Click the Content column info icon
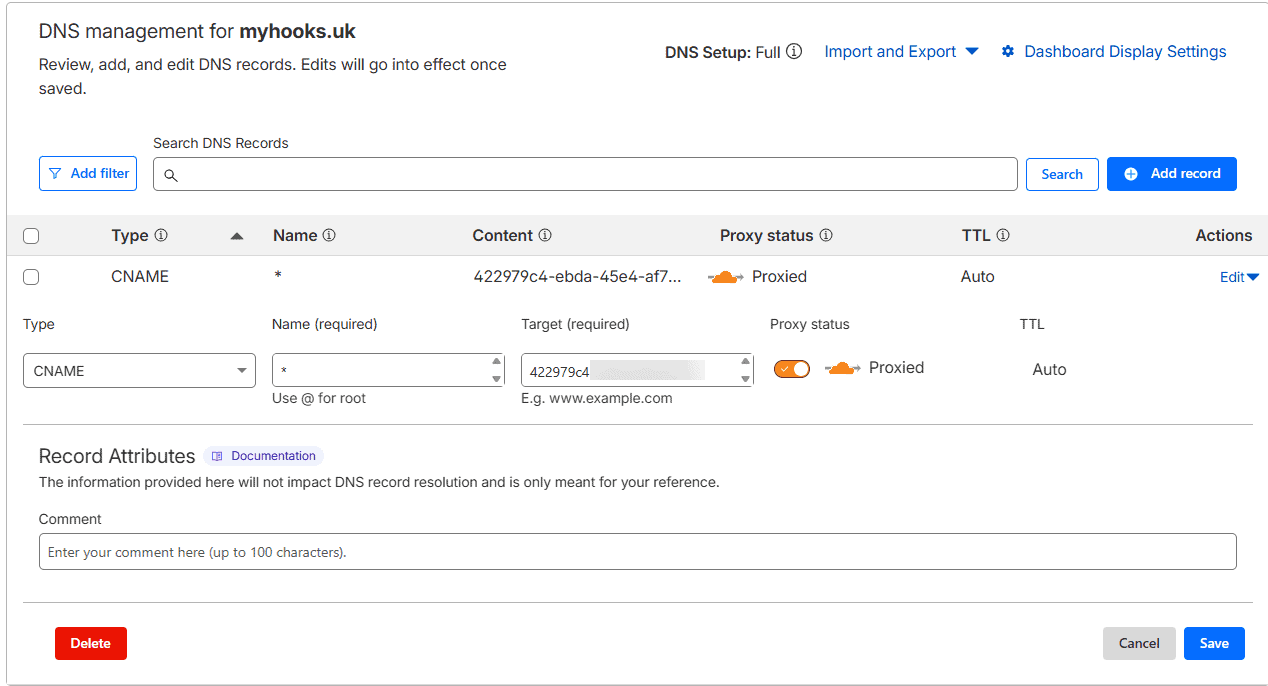This screenshot has height=686, width=1268. (544, 235)
